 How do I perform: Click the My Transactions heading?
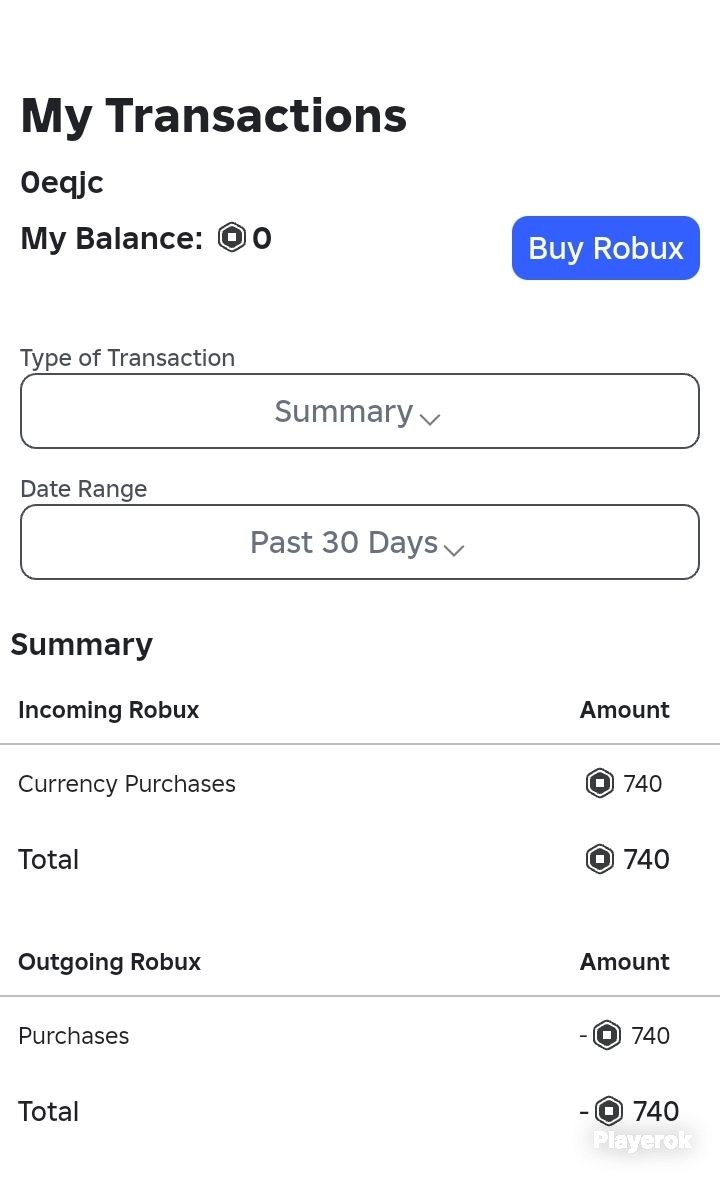click(213, 116)
